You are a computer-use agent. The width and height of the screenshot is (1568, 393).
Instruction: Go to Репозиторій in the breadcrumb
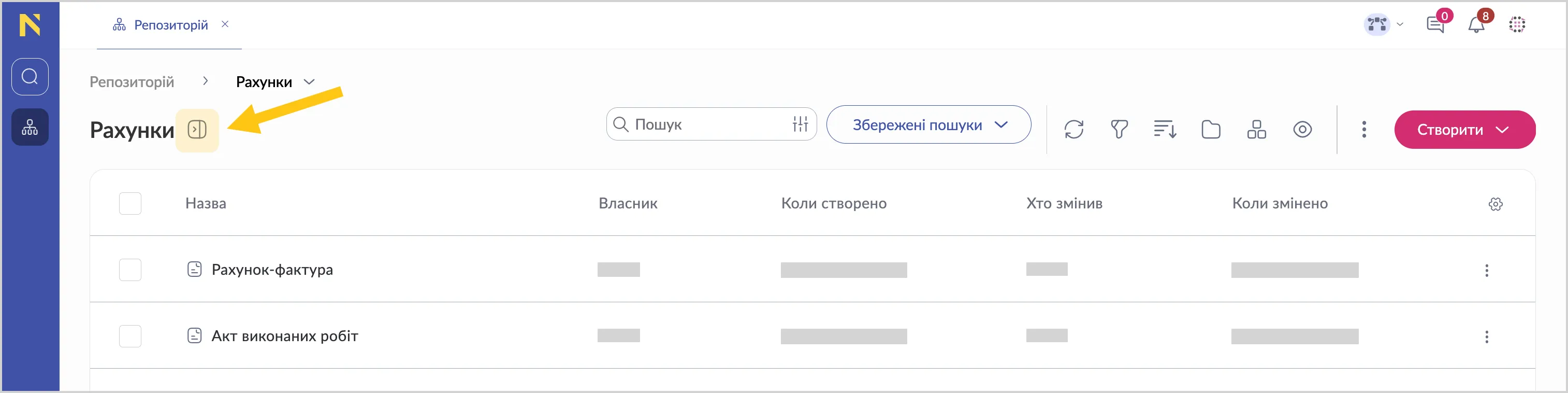(x=132, y=82)
